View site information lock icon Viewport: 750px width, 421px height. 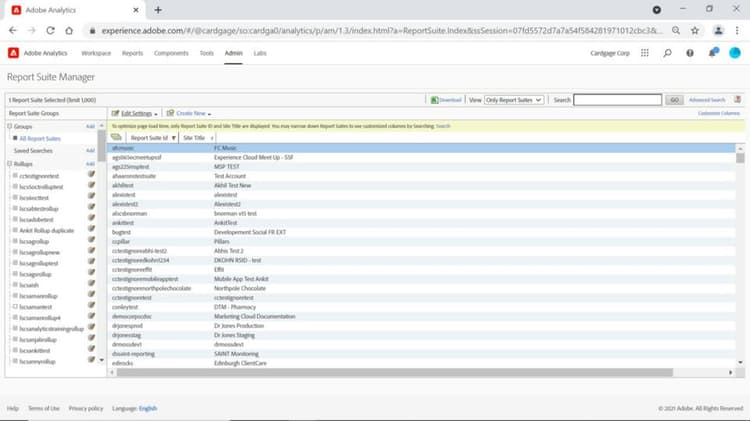click(x=92, y=31)
